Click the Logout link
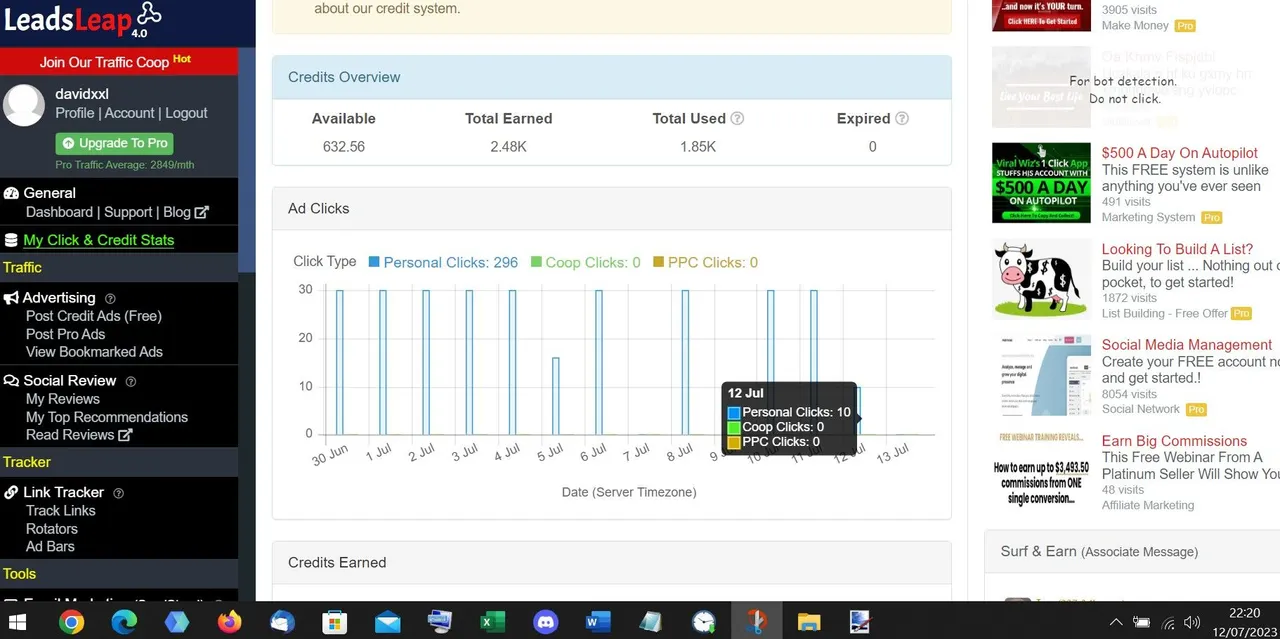The image size is (1280, 639). point(187,113)
